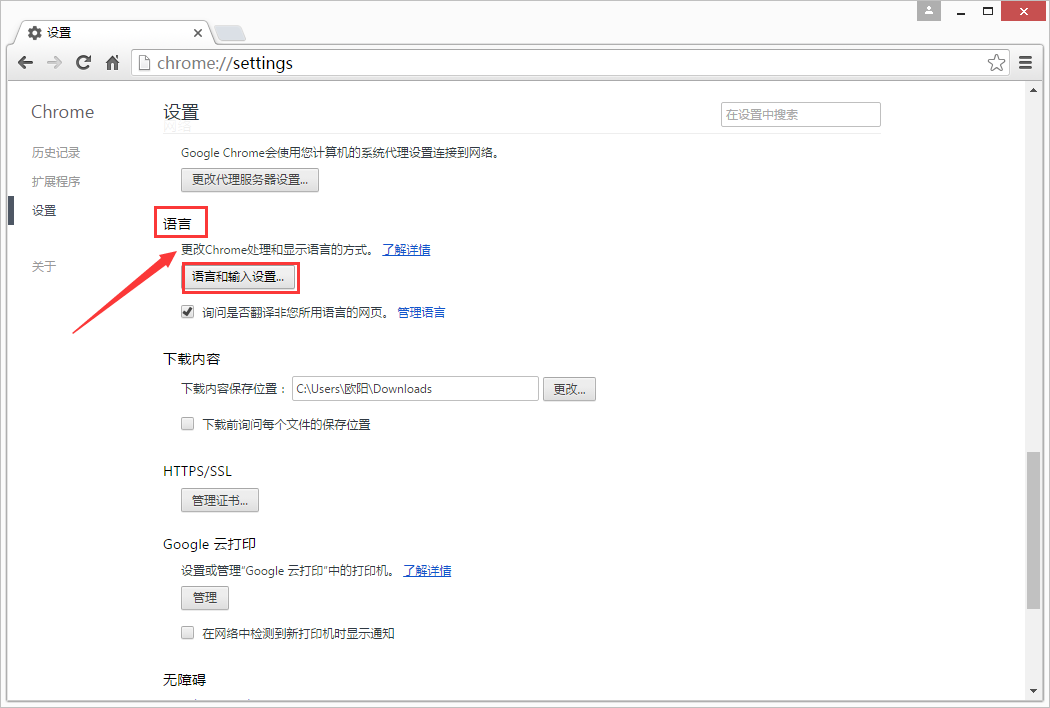Screen dimensions: 1050x708
Task: Click 了解详情 link beside language description
Action: click(406, 250)
